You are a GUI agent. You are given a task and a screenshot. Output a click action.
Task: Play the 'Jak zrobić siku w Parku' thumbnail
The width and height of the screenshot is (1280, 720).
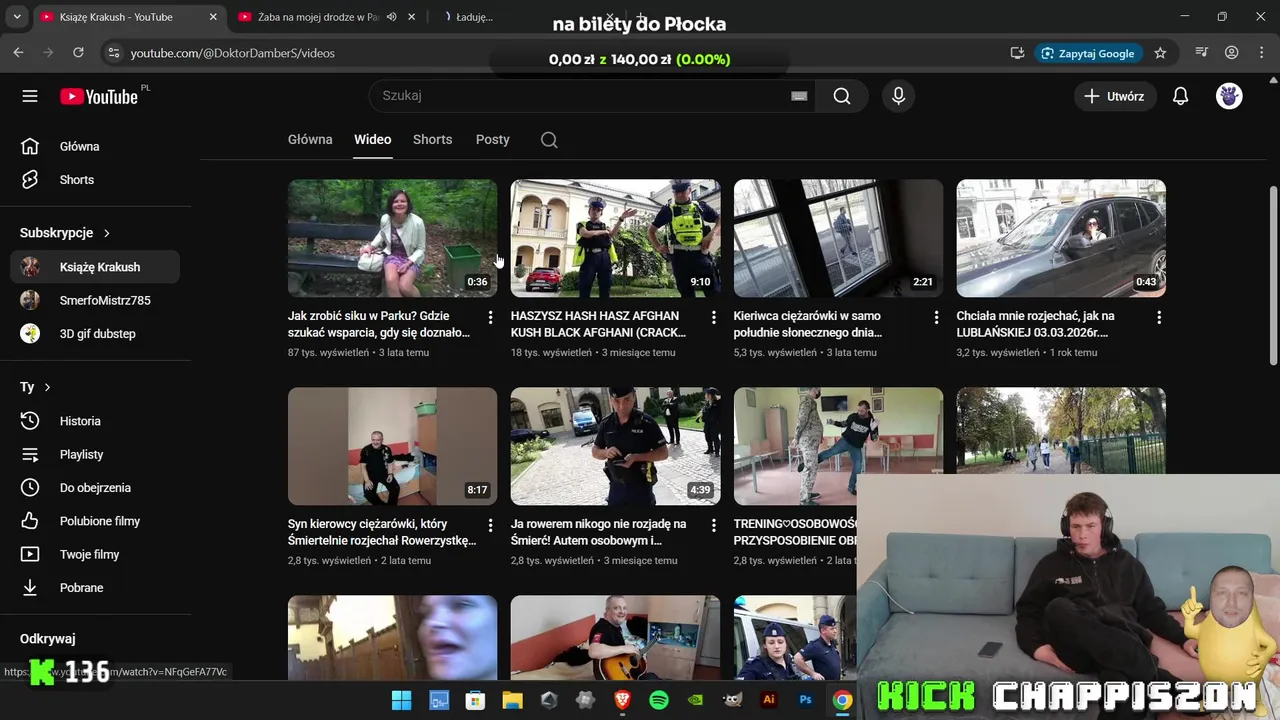click(392, 238)
